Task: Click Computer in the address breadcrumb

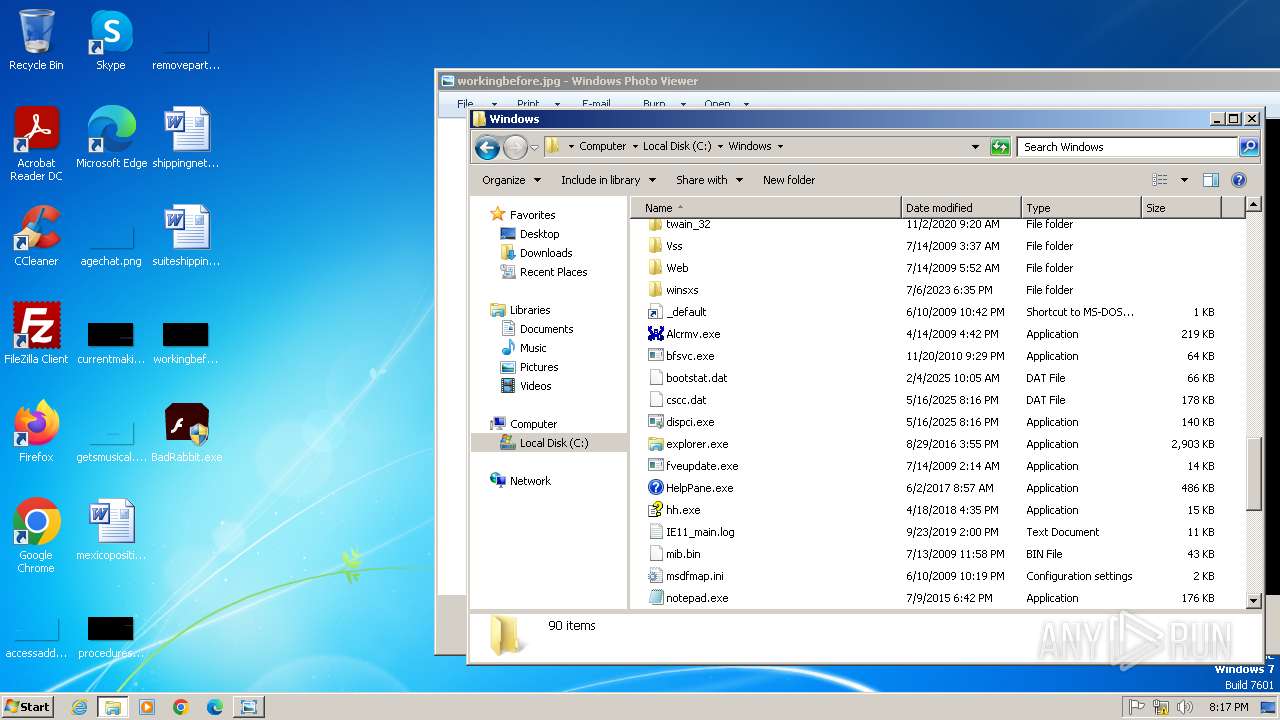Action: click(x=602, y=146)
